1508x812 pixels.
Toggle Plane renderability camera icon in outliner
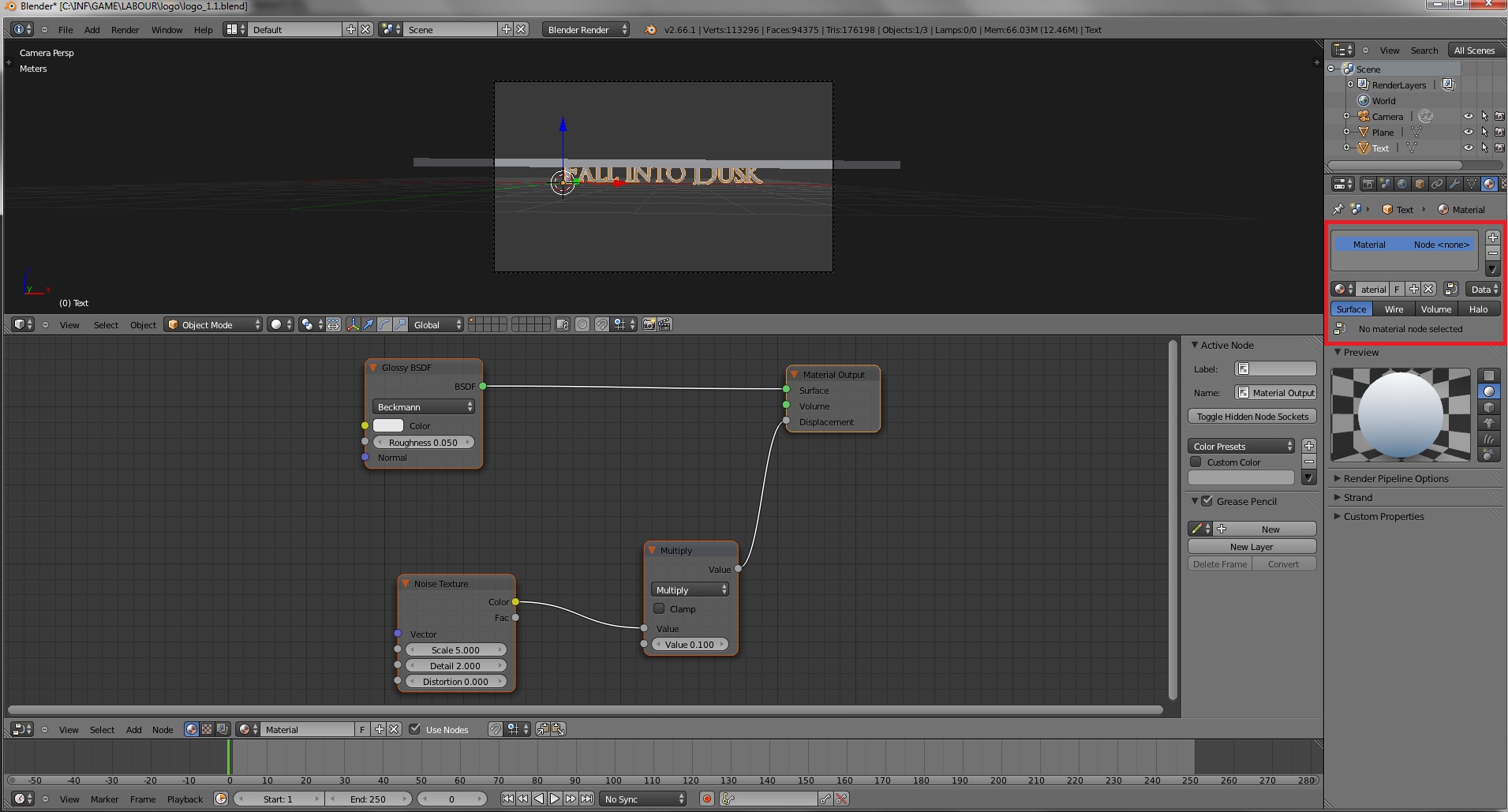pos(1499,132)
